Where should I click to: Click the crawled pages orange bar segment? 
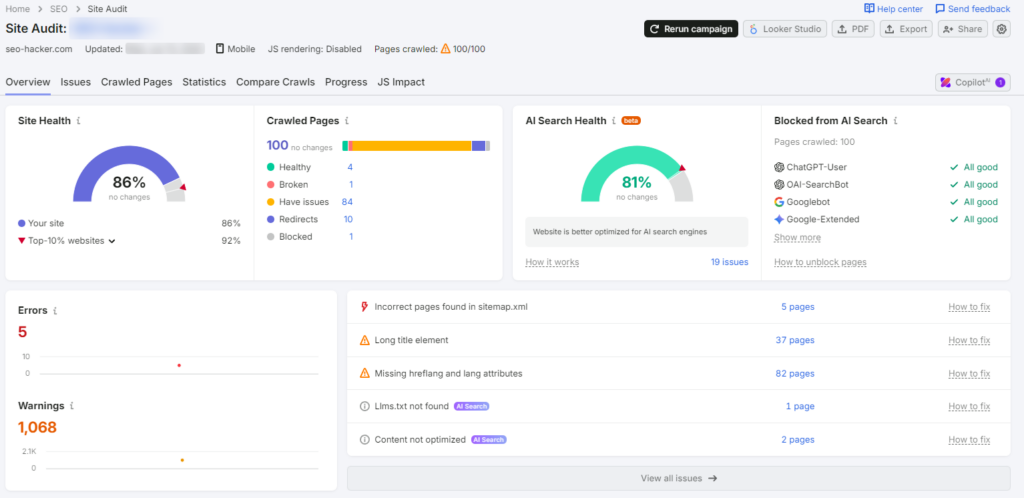pyautogui.click(x=412, y=146)
